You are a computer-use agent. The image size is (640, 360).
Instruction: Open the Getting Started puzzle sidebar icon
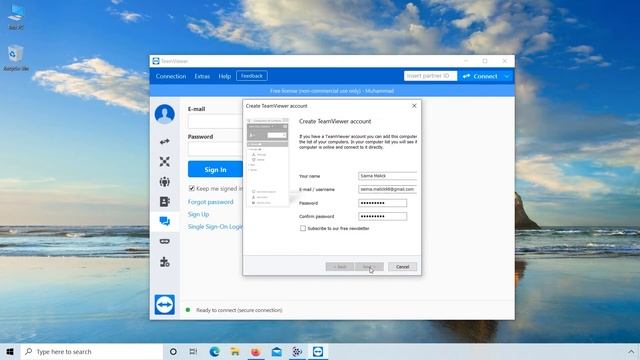tap(164, 262)
